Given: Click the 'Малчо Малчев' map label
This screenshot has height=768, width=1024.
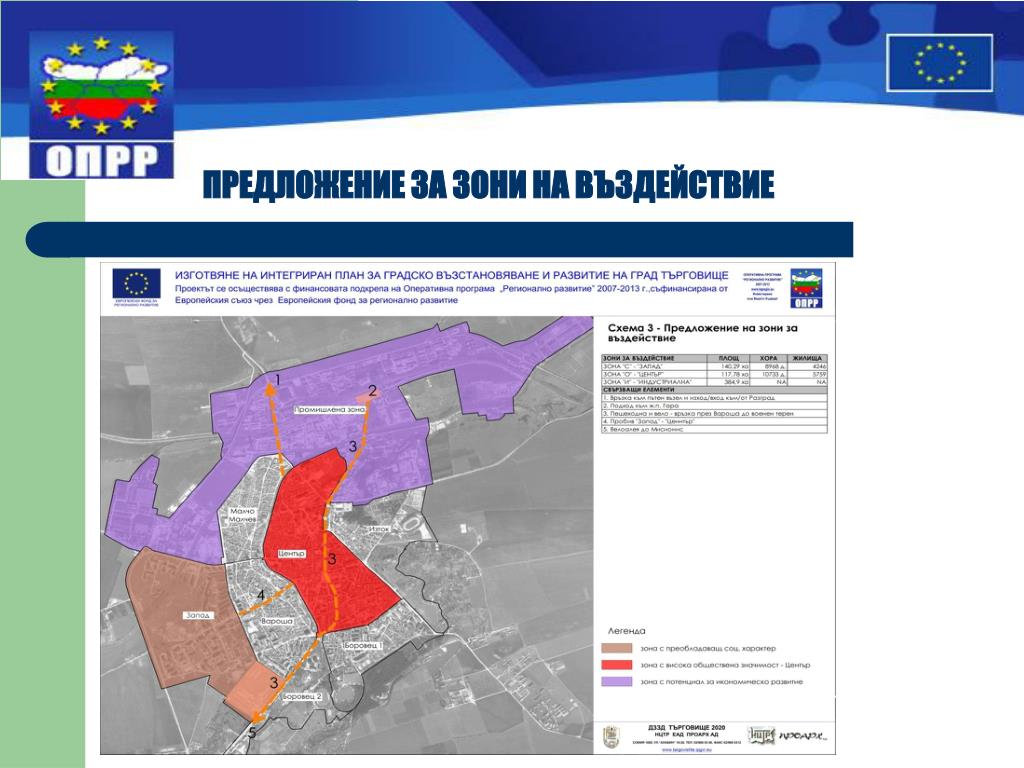Looking at the screenshot, I should [242, 515].
